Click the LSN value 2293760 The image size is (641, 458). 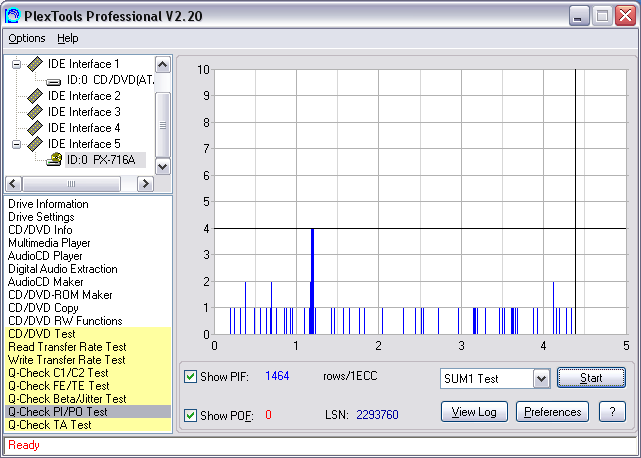tap(377, 415)
